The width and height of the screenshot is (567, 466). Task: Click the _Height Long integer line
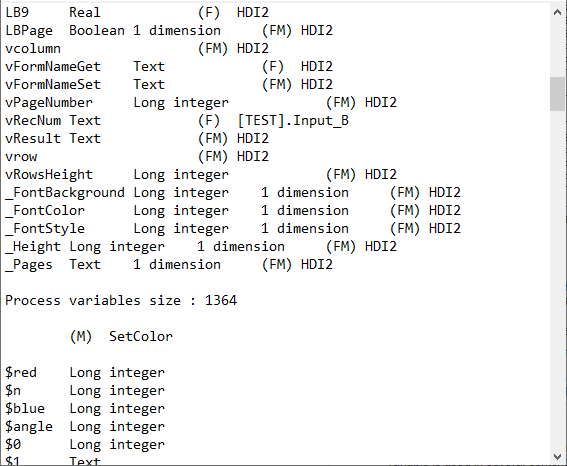pos(201,247)
